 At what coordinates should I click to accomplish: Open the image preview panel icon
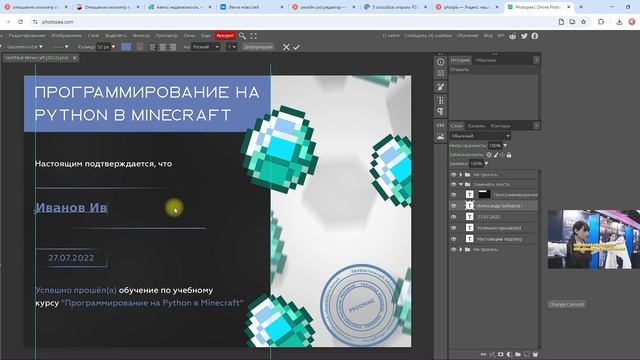pyautogui.click(x=440, y=137)
